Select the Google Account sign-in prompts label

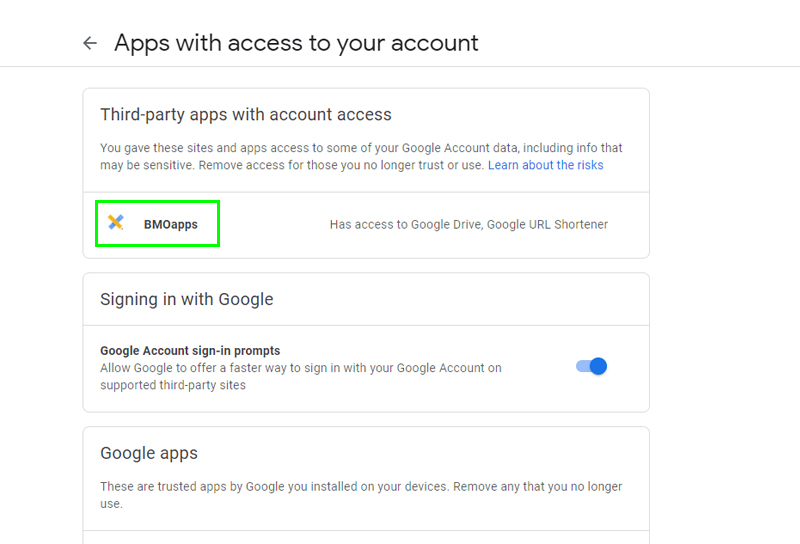[x=190, y=351]
